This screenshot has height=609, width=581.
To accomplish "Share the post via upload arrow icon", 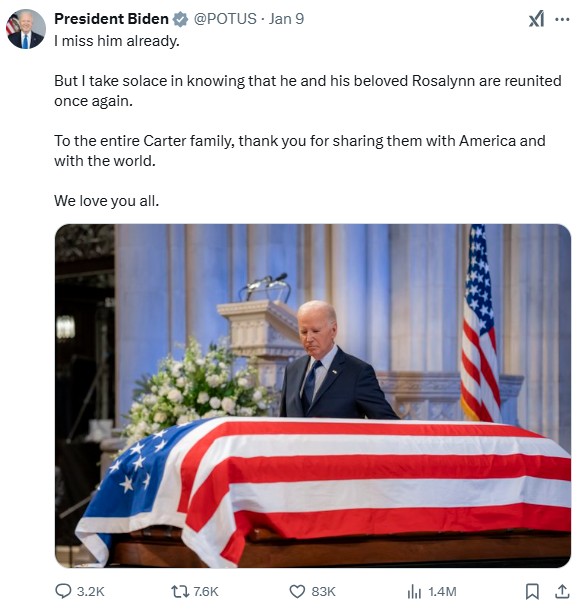I will pos(562,591).
